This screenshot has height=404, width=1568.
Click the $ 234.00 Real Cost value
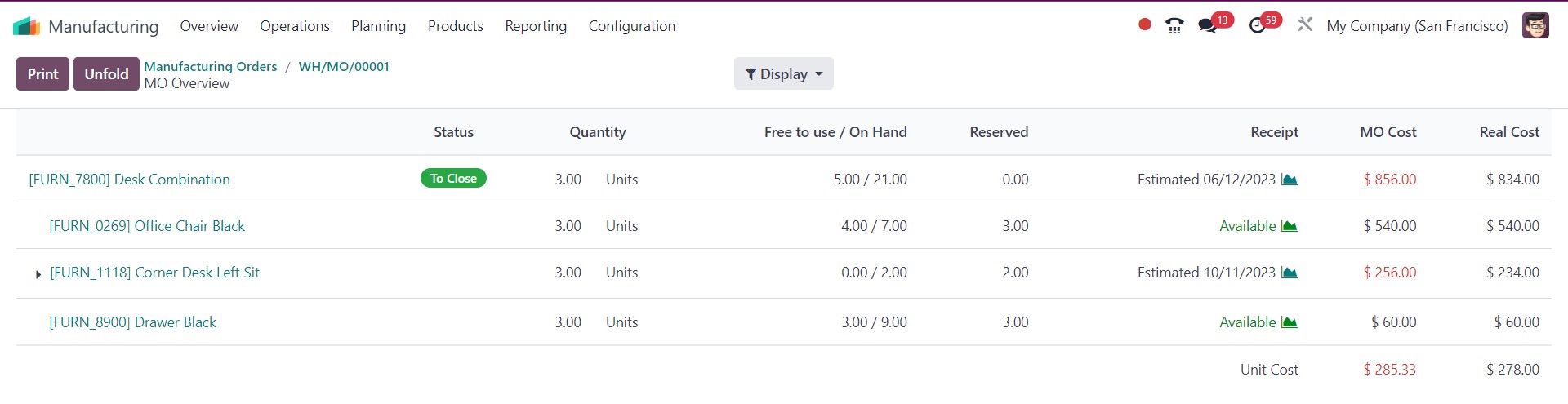(1512, 273)
